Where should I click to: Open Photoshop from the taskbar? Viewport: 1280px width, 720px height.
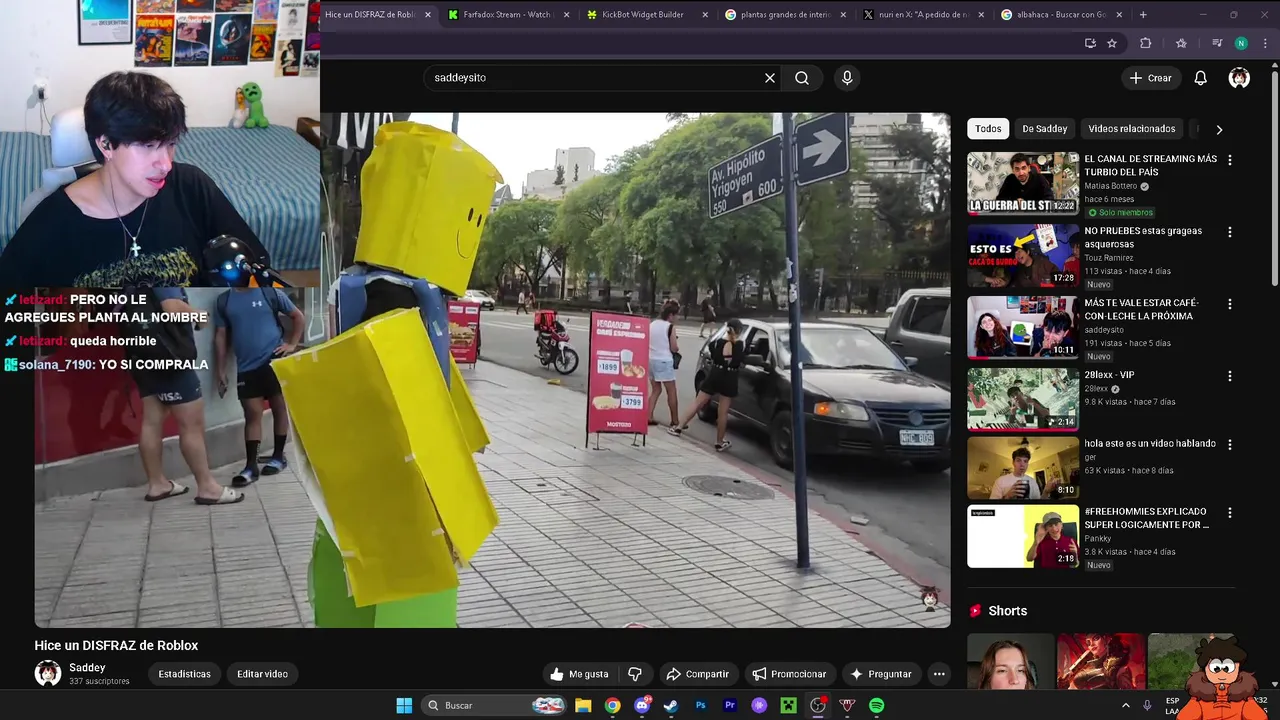tap(700, 705)
